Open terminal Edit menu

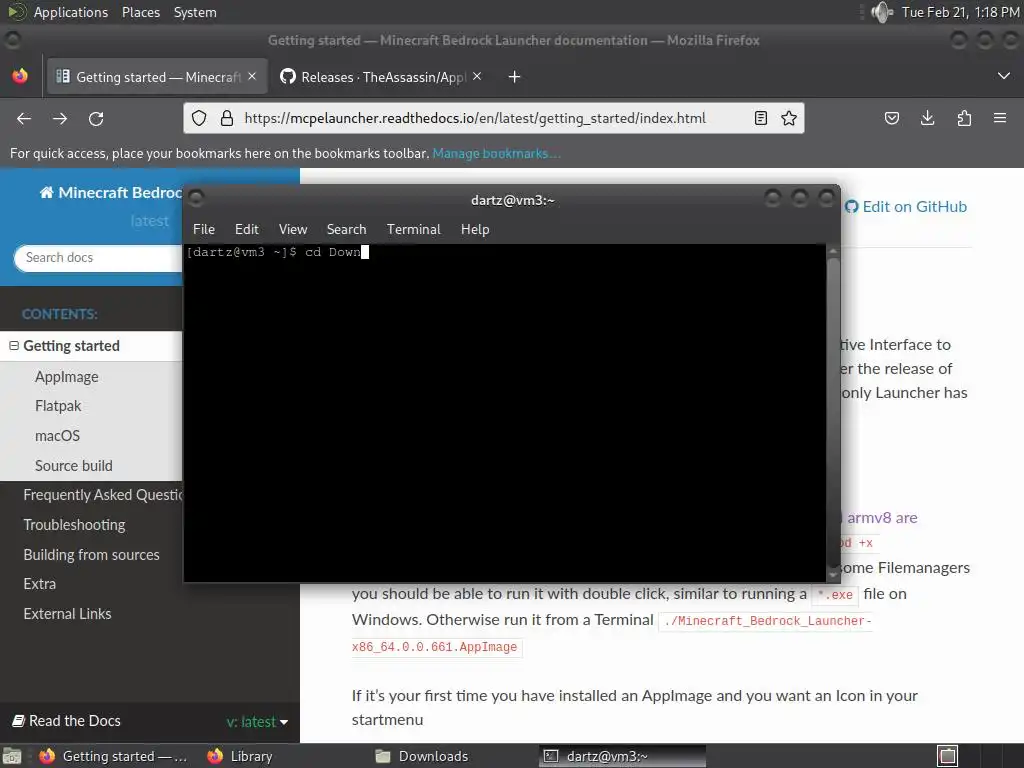click(247, 229)
